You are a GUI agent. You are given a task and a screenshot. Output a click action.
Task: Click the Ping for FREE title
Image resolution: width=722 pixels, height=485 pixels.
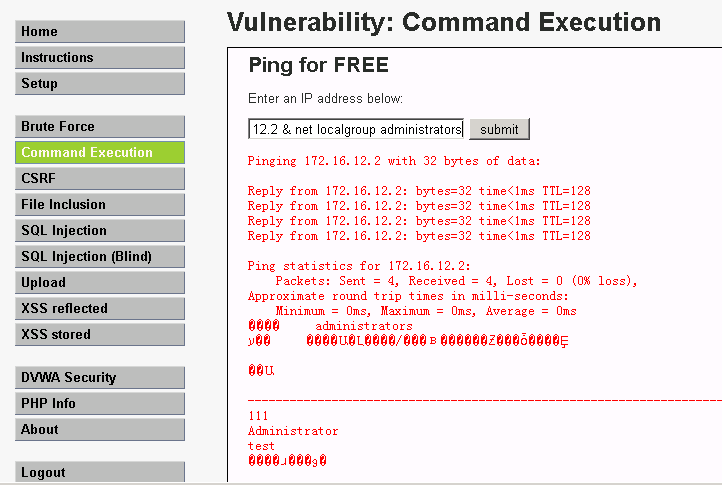(x=318, y=66)
